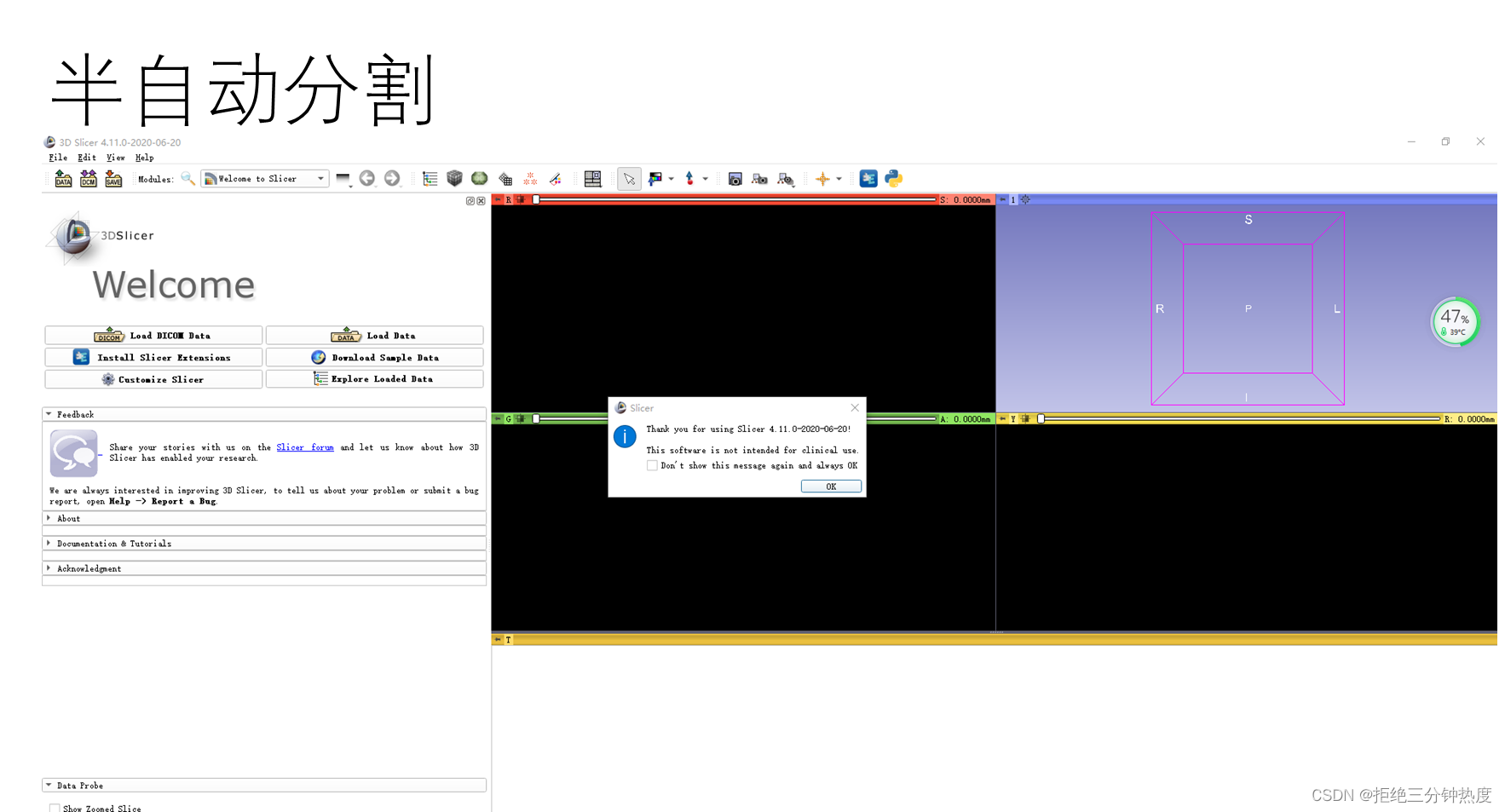The width and height of the screenshot is (1505, 812).
Task: Follow the Slicer forum link
Action: point(305,447)
